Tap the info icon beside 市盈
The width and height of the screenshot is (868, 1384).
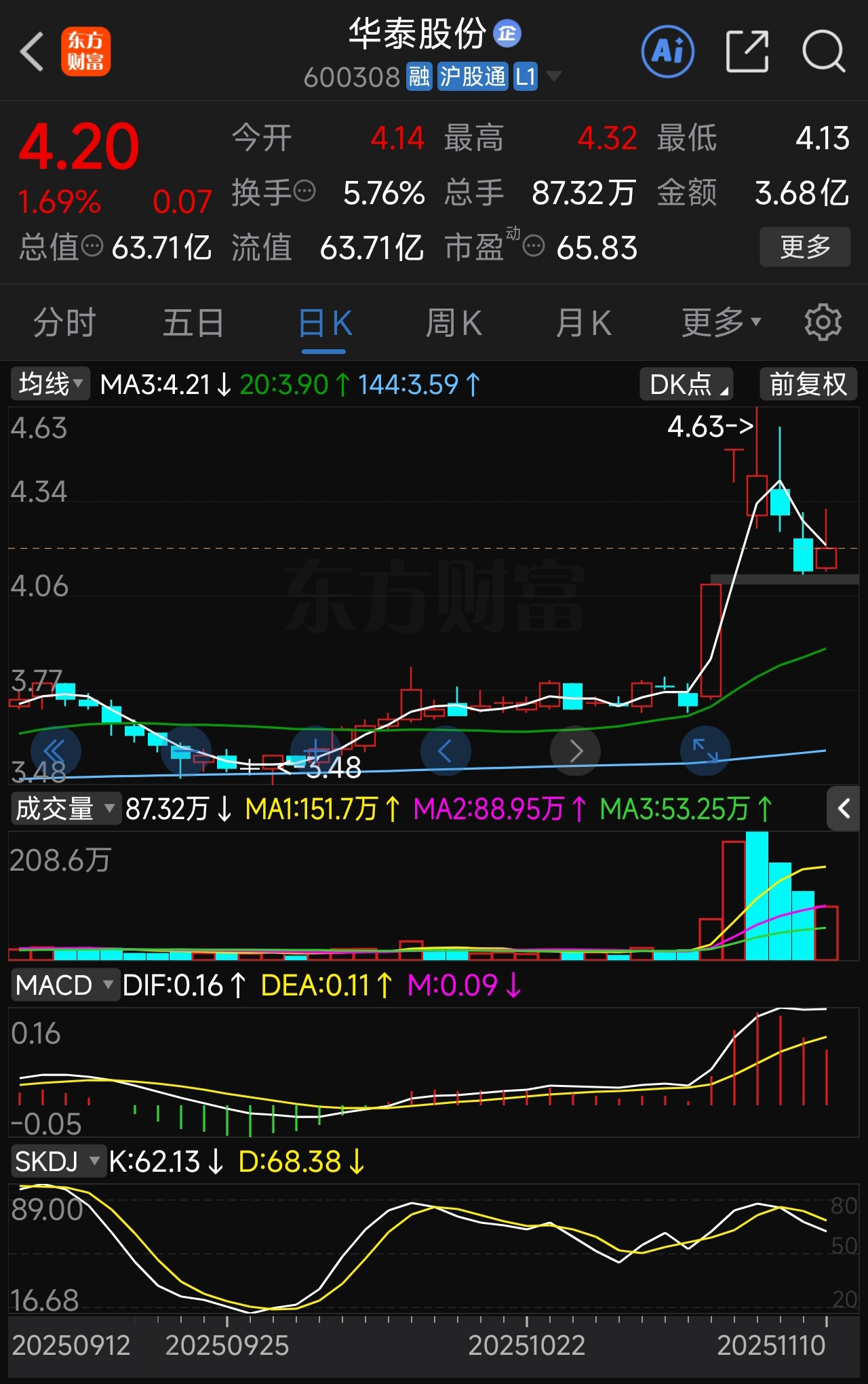click(x=534, y=245)
